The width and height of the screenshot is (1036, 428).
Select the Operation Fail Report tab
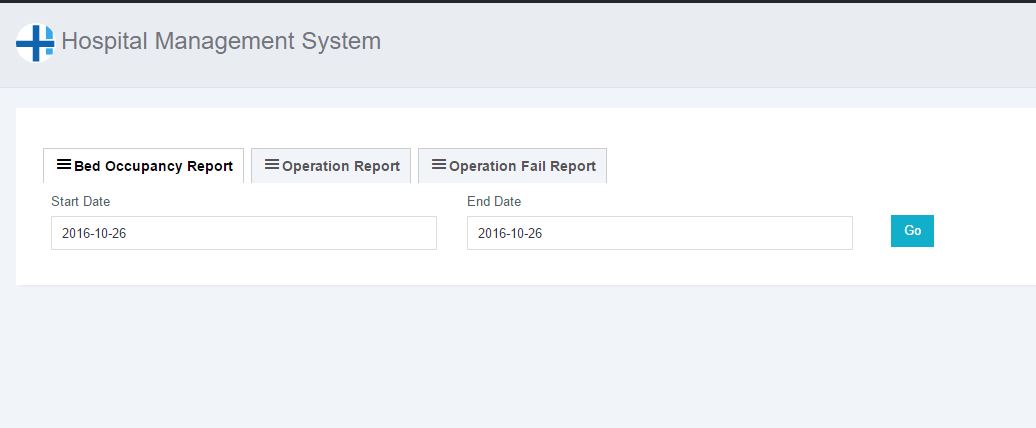[522, 167]
